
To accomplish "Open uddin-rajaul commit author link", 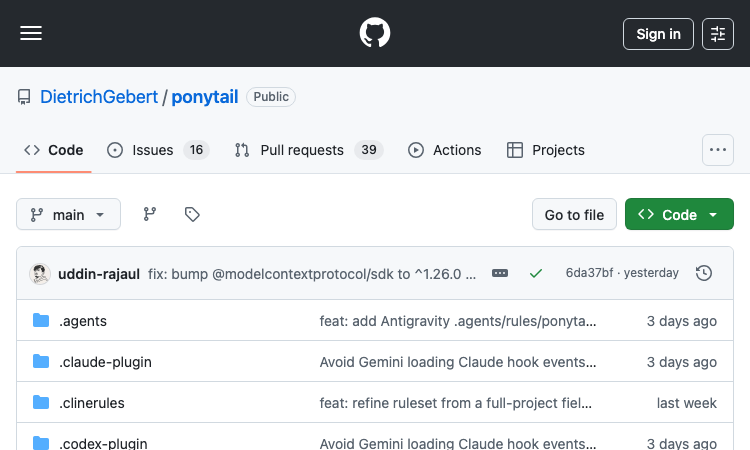I will click(99, 274).
